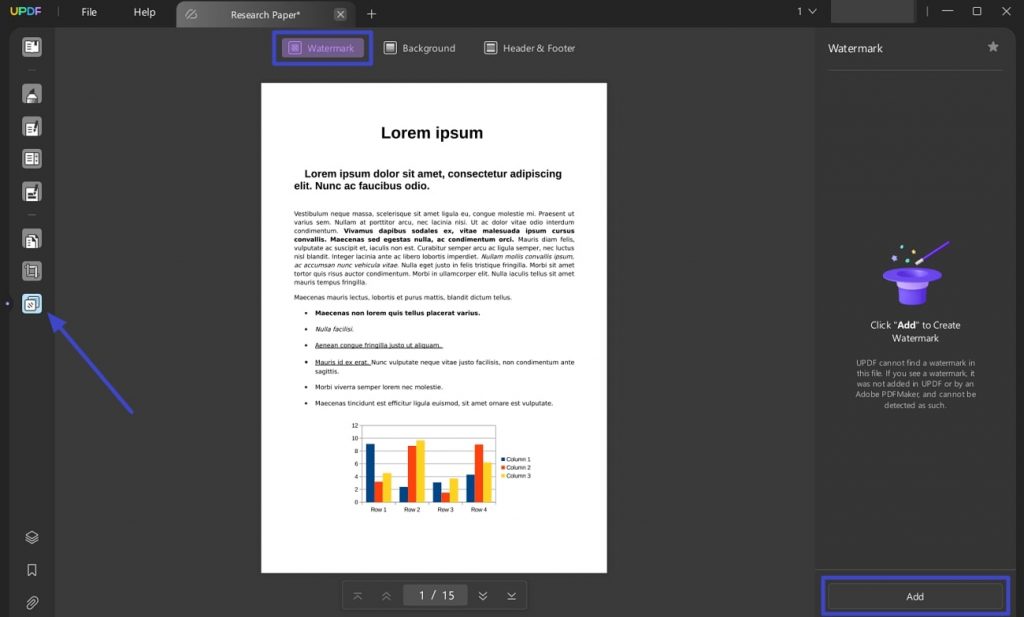Open the Help menu
The image size is (1024, 617).
143,12
